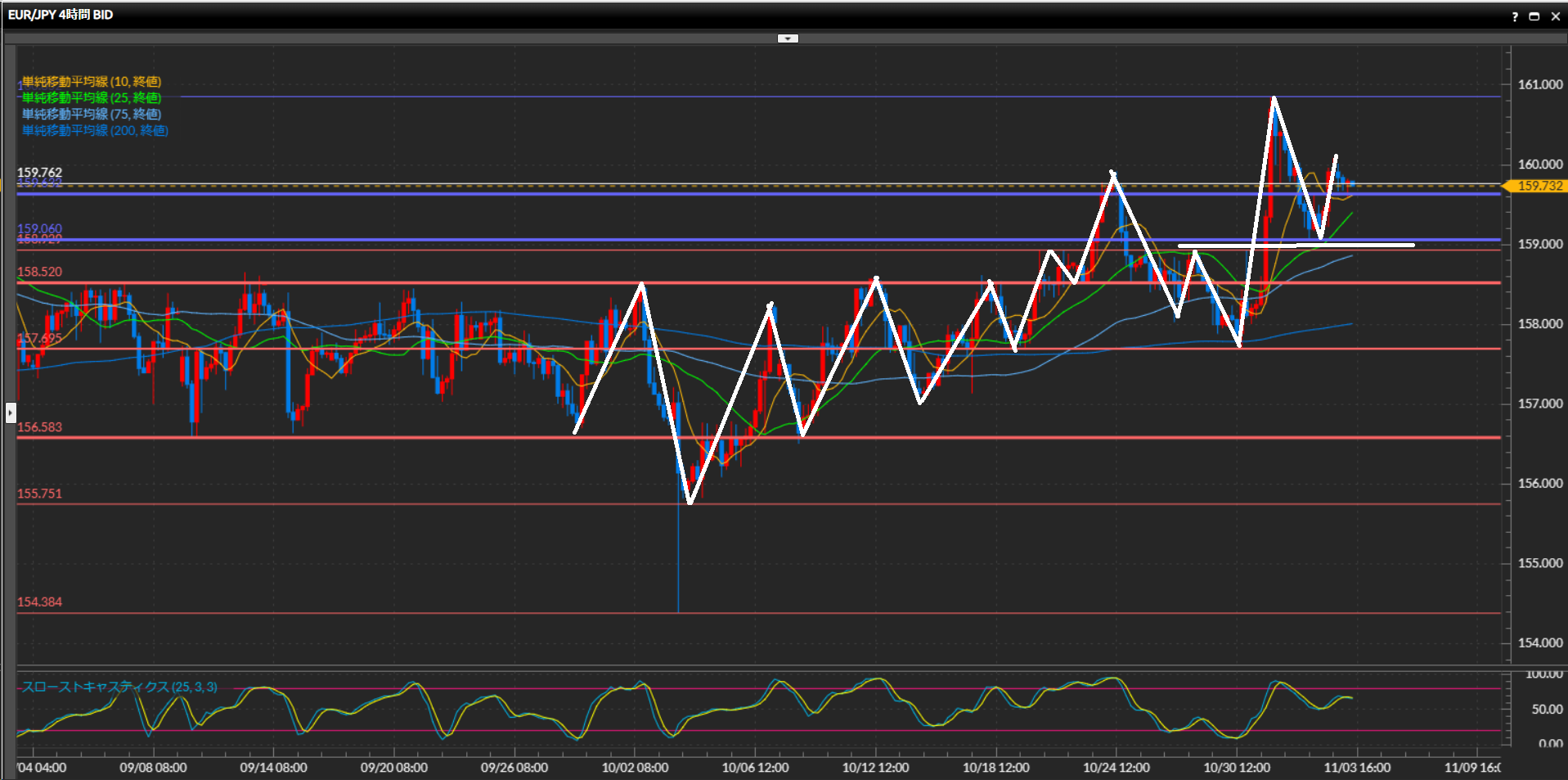Viewport: 1568px width, 780px height.
Task: Expand the top toolbar dropdown arrow
Action: point(787,38)
